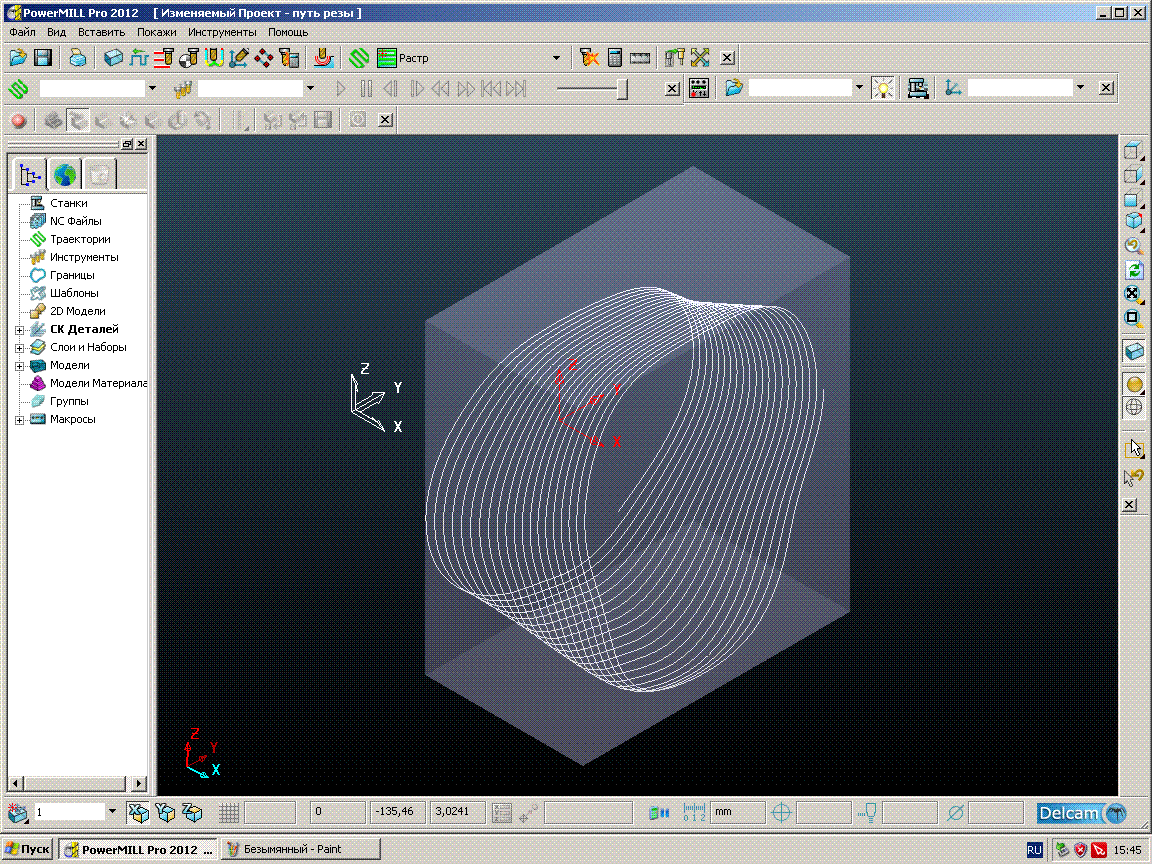
Task: Toggle the block shading icon on right toolbar
Action: (1134, 352)
